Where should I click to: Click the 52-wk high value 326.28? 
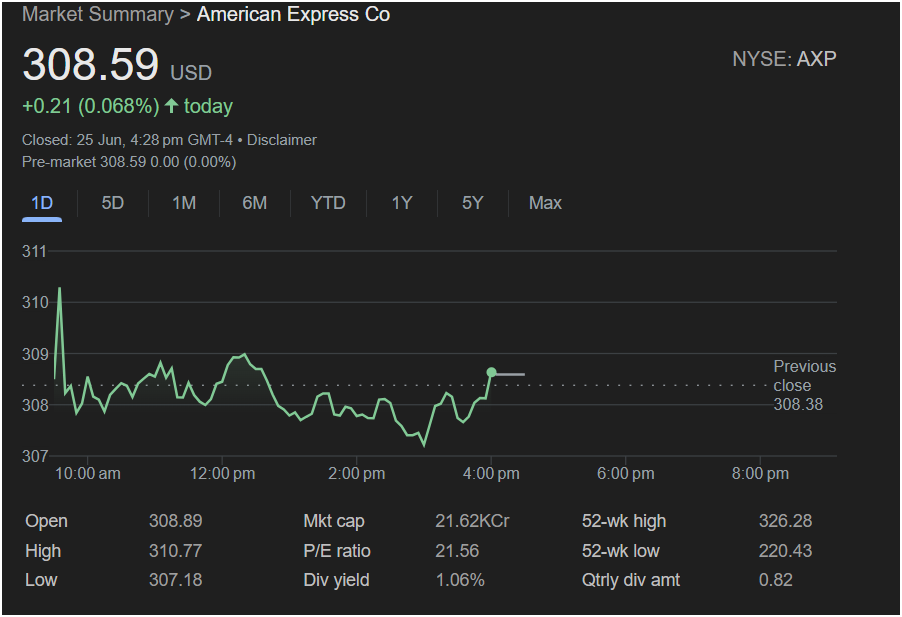click(x=785, y=521)
